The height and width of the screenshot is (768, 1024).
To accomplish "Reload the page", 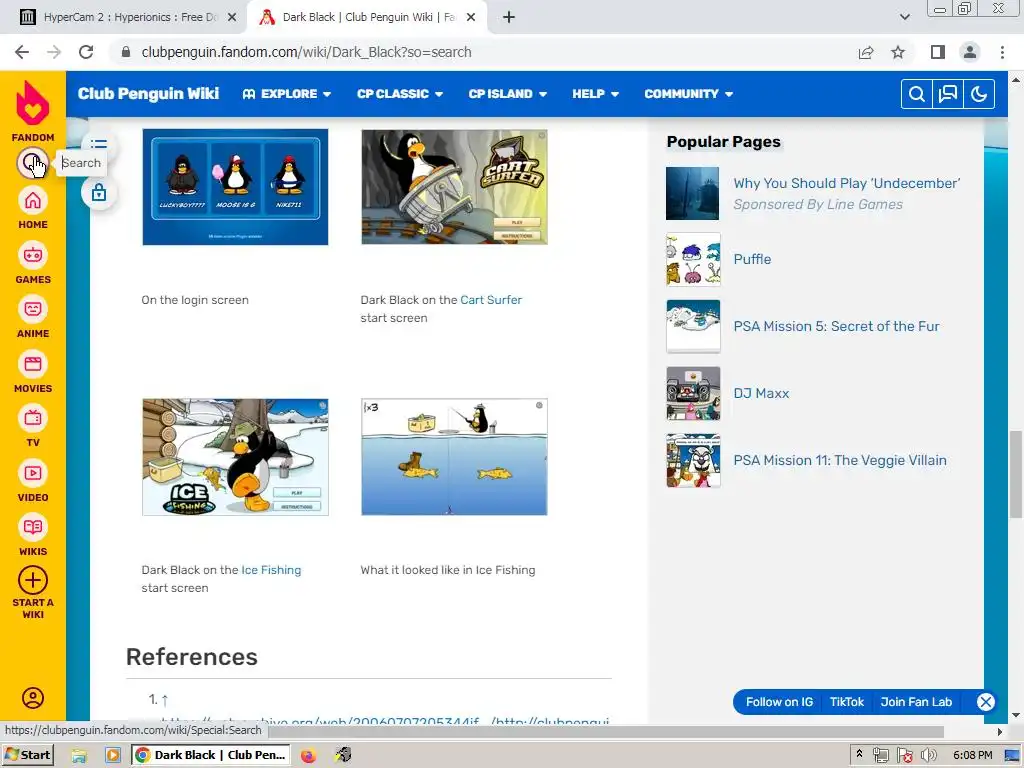I will tap(86, 52).
